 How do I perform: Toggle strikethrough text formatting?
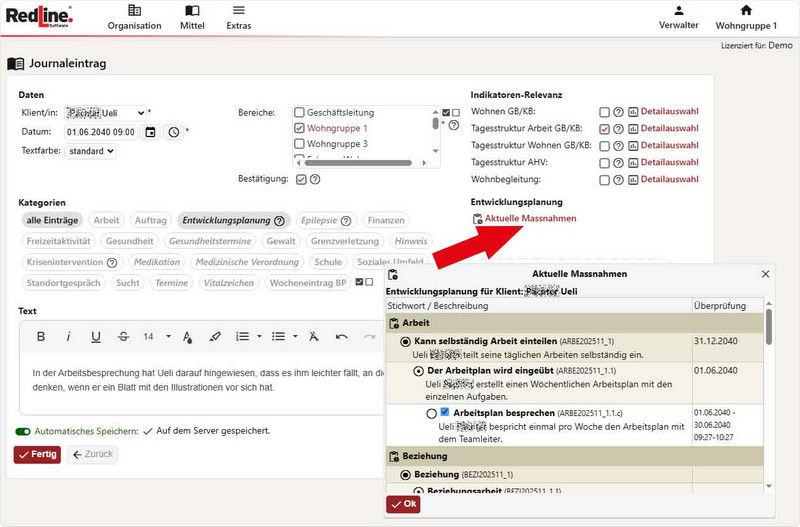[x=123, y=336]
